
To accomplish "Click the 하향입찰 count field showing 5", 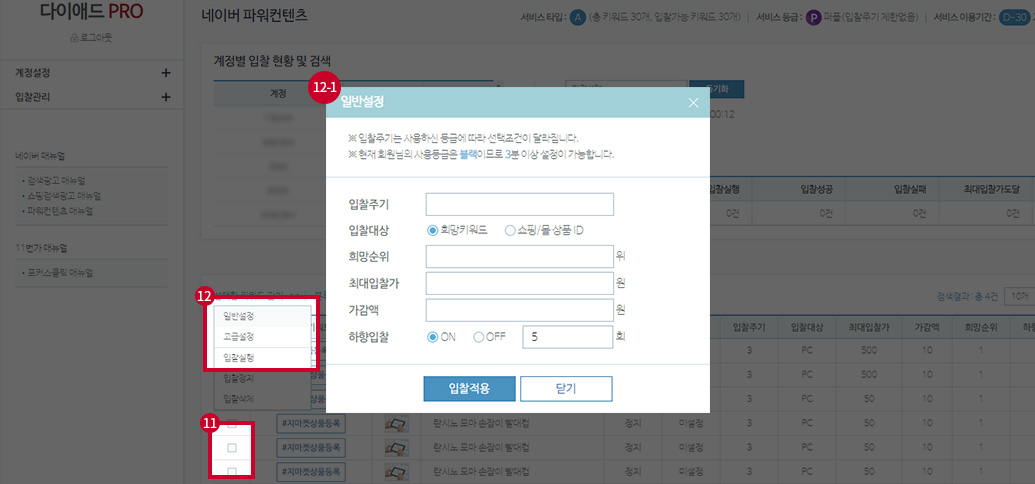I will [x=568, y=337].
